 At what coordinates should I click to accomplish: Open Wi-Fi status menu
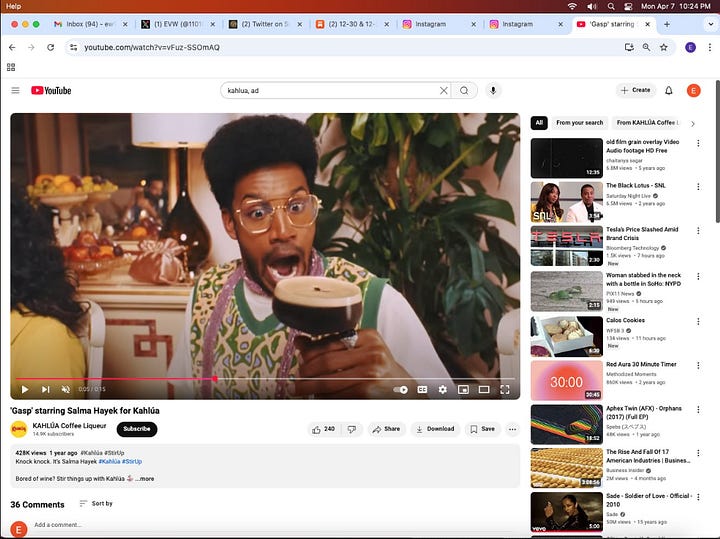572,6
